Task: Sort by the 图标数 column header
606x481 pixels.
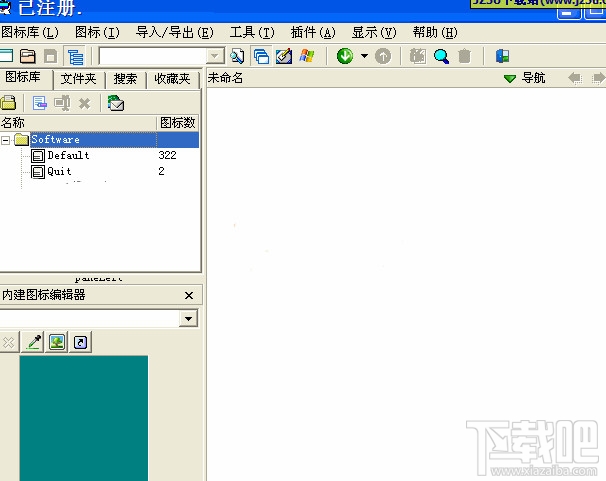Action: tap(178, 123)
